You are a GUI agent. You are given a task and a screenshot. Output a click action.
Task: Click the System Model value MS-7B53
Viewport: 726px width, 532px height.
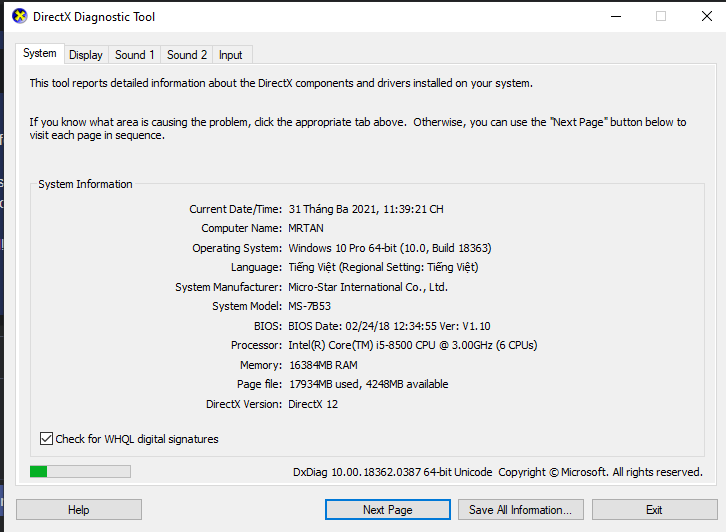(309, 306)
